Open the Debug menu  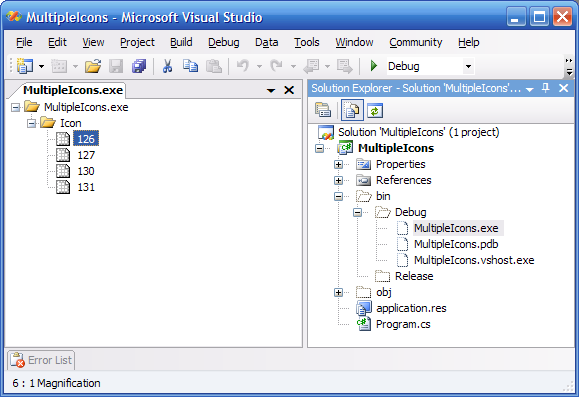point(223,42)
